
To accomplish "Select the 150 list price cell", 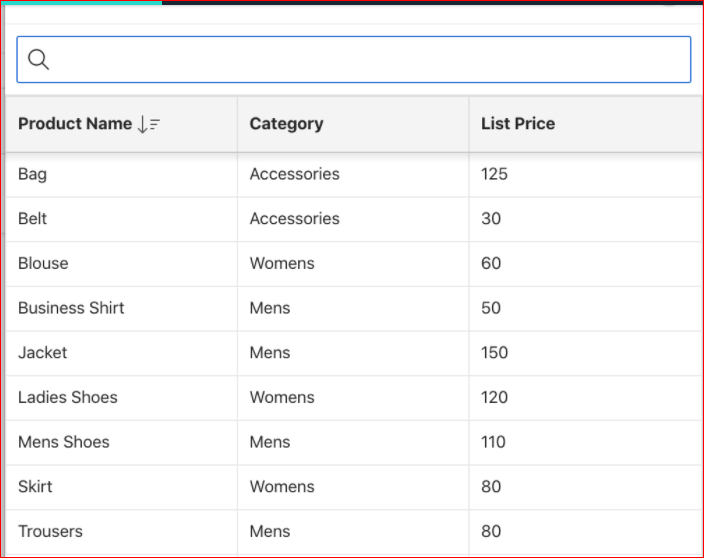I will (586, 353).
